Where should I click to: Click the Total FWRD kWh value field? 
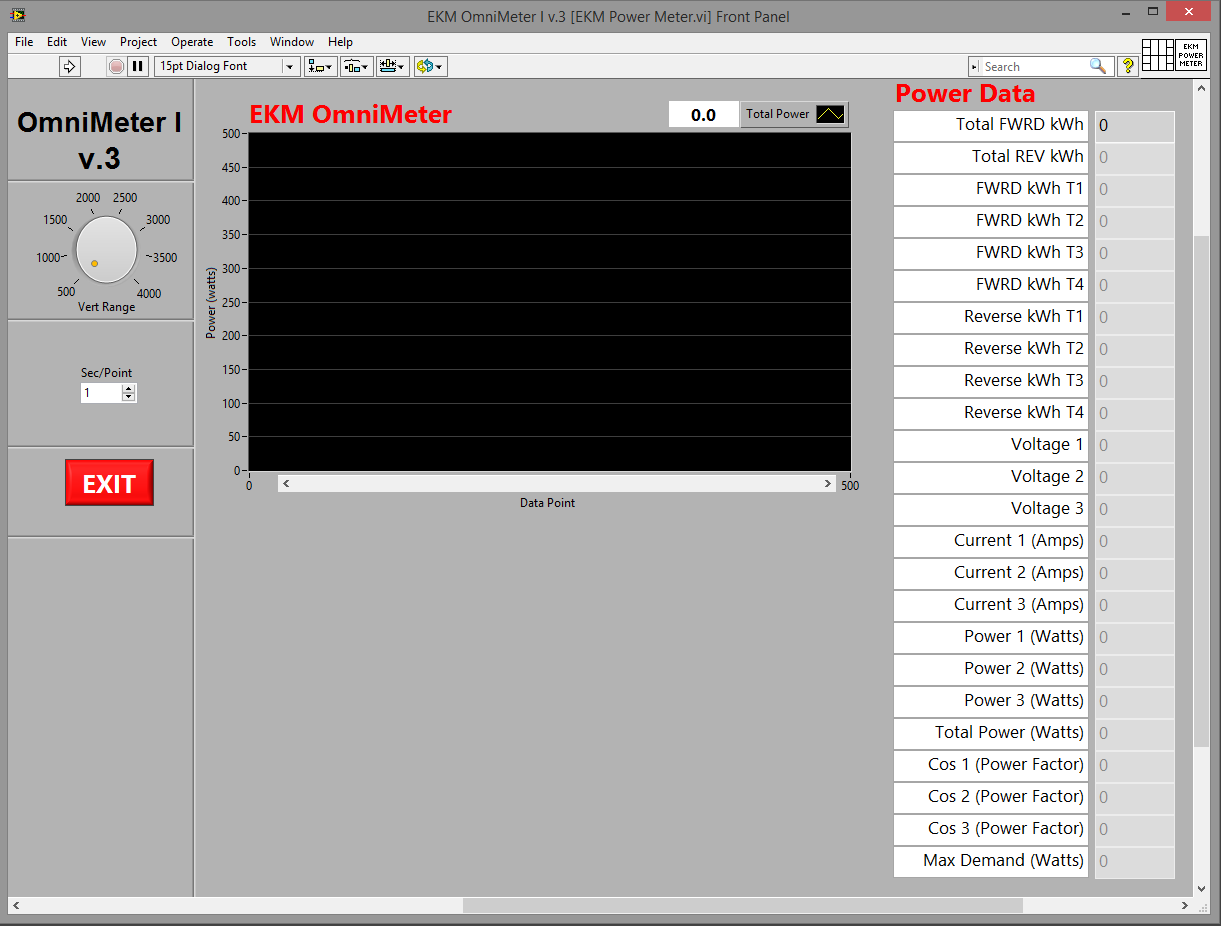[x=1135, y=126]
